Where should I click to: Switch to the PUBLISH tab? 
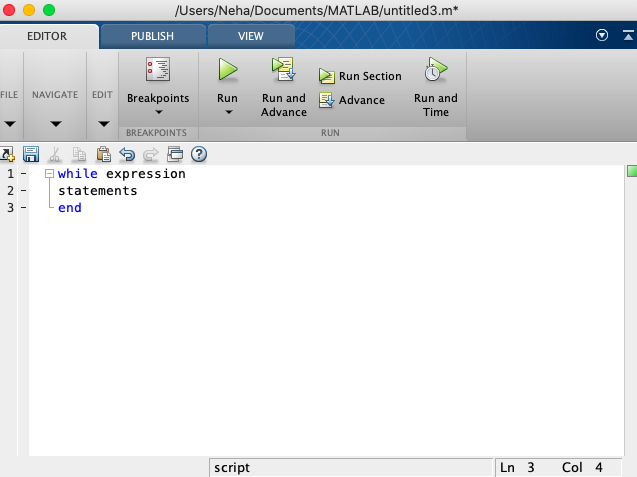(x=152, y=36)
